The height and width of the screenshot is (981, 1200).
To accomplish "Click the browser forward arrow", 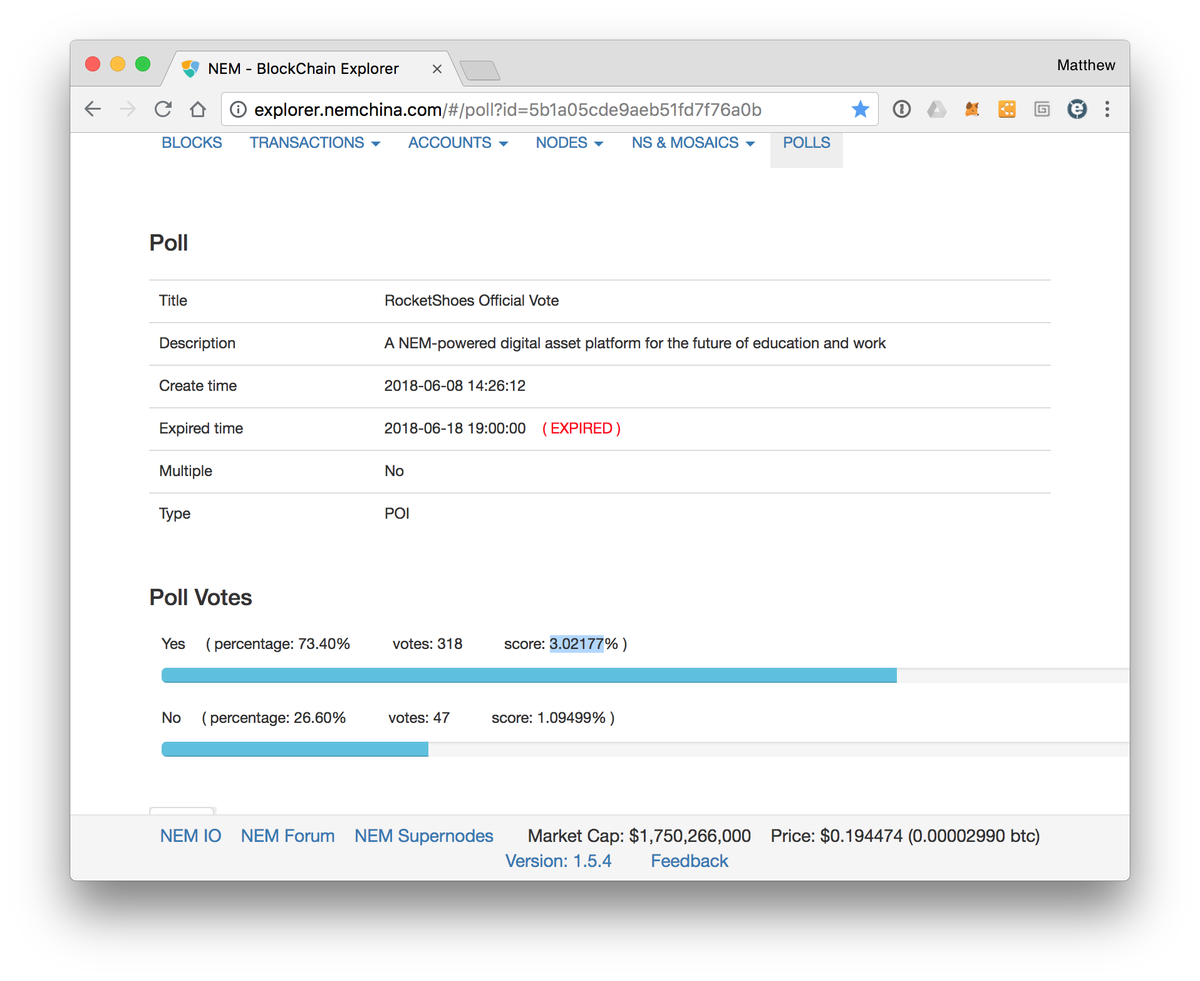I will (127, 110).
